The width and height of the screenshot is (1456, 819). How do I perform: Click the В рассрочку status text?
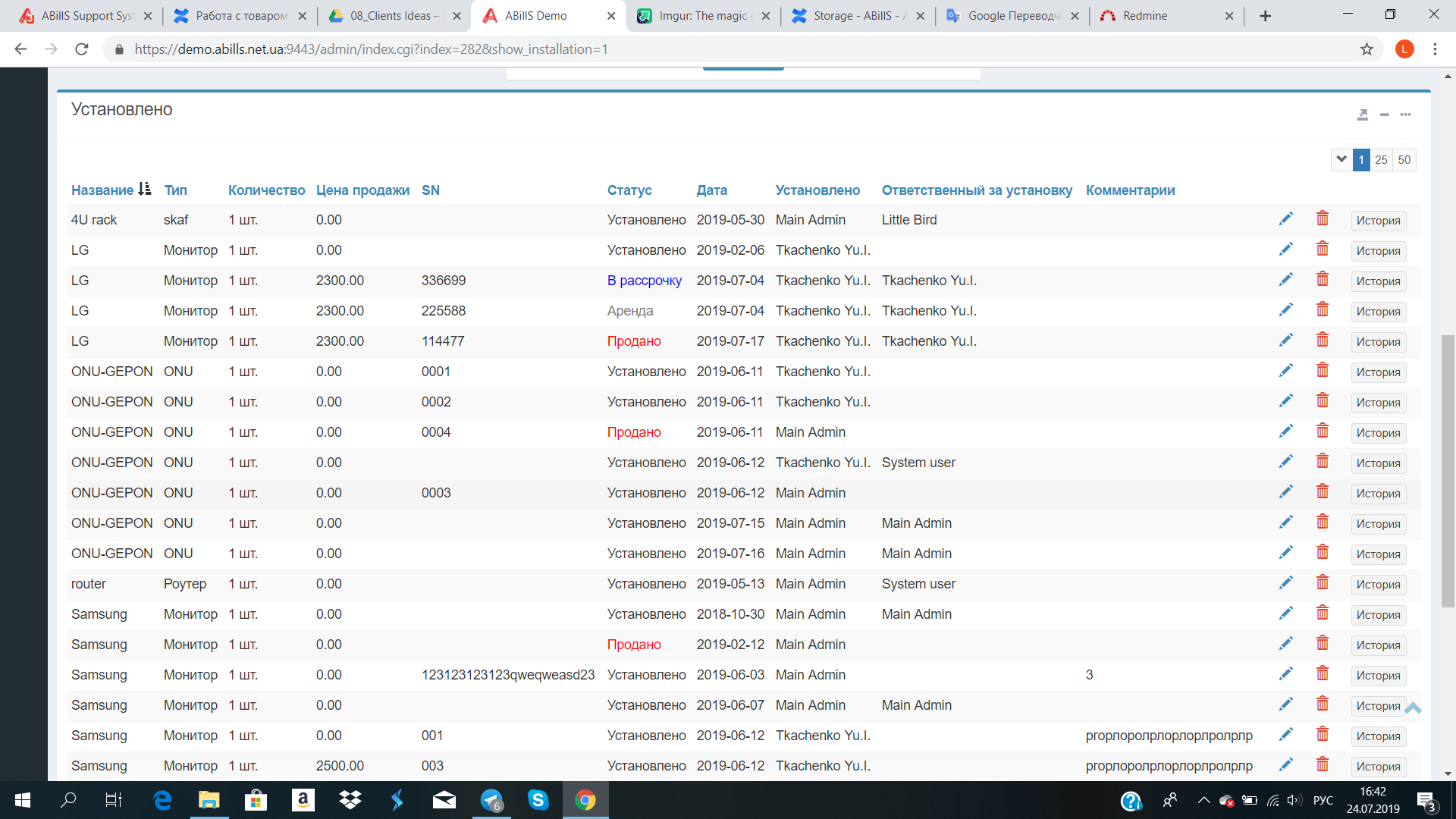click(x=644, y=281)
